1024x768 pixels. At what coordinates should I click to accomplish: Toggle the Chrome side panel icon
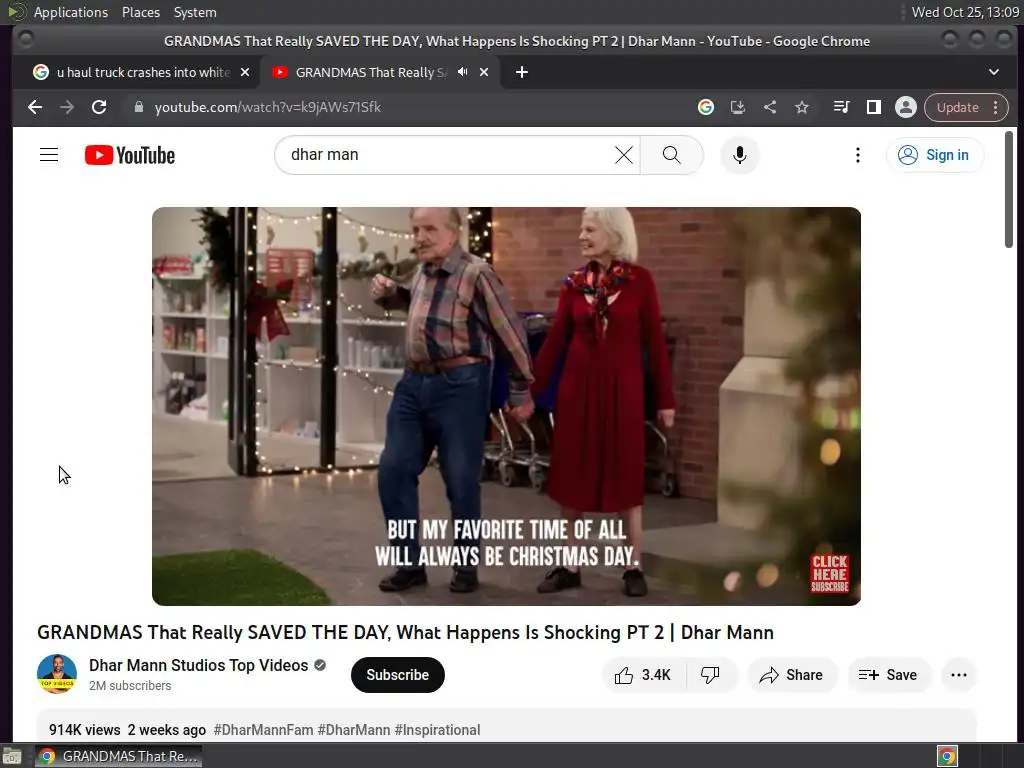click(873, 107)
